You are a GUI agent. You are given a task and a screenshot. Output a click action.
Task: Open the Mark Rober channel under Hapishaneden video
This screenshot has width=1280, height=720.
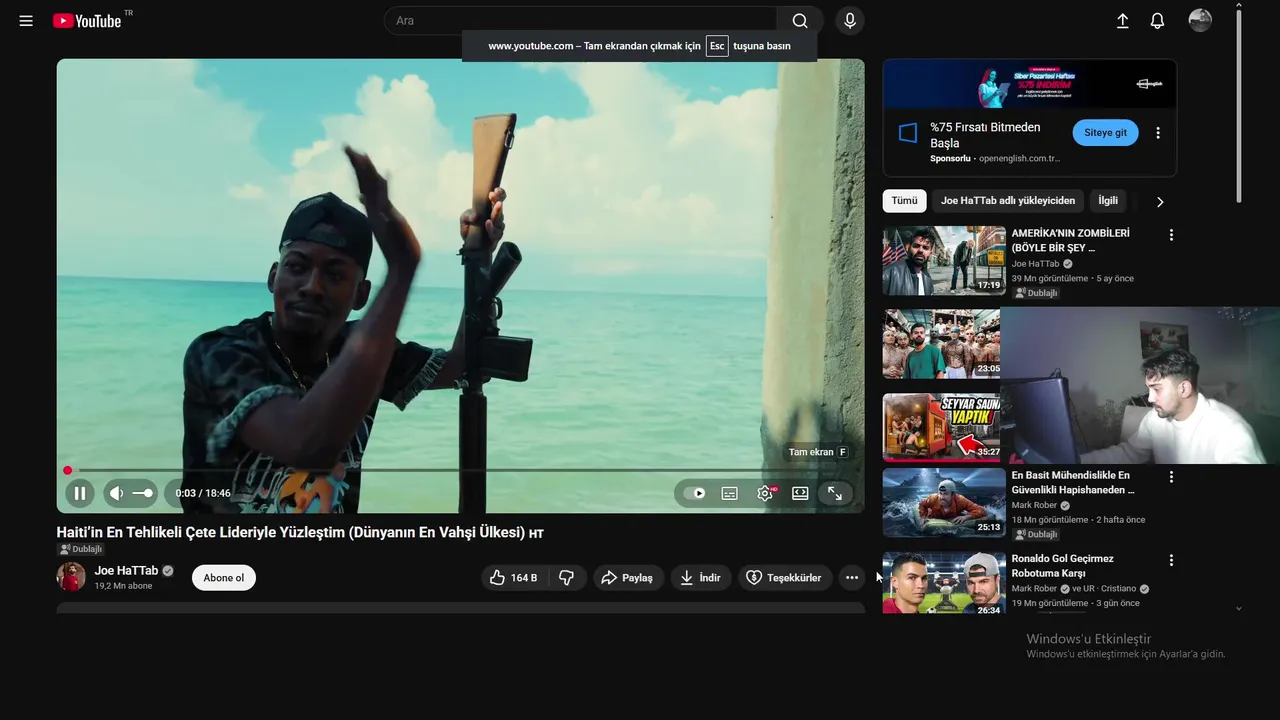point(1034,506)
